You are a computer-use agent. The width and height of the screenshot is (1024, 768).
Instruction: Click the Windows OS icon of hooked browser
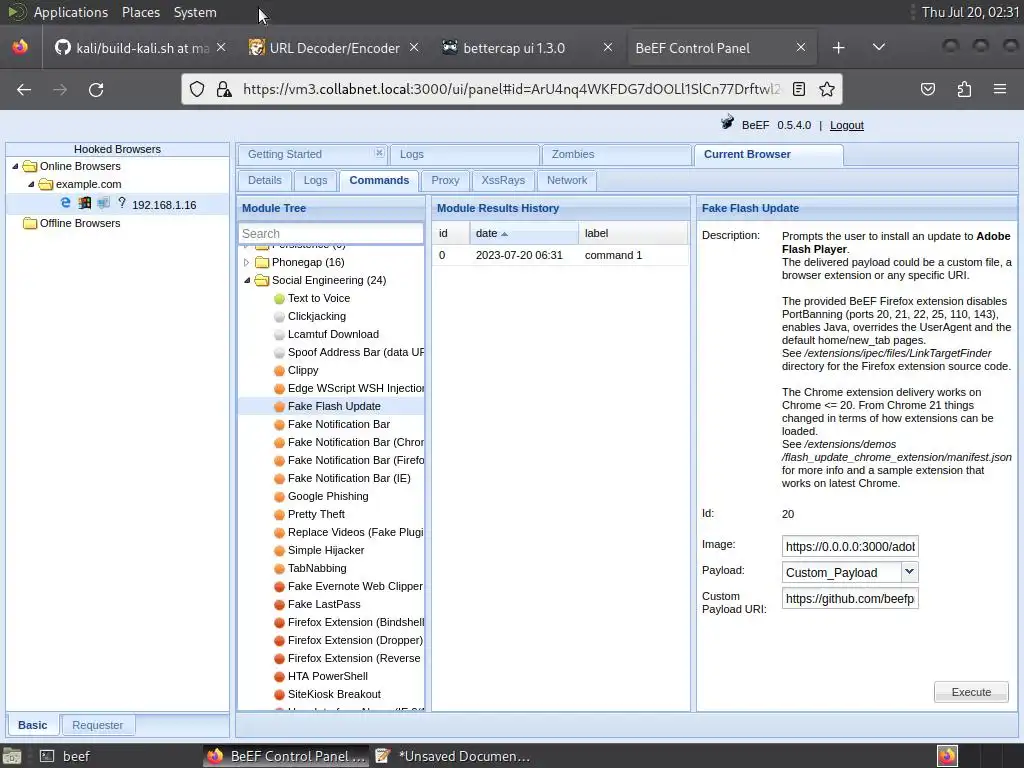click(84, 203)
